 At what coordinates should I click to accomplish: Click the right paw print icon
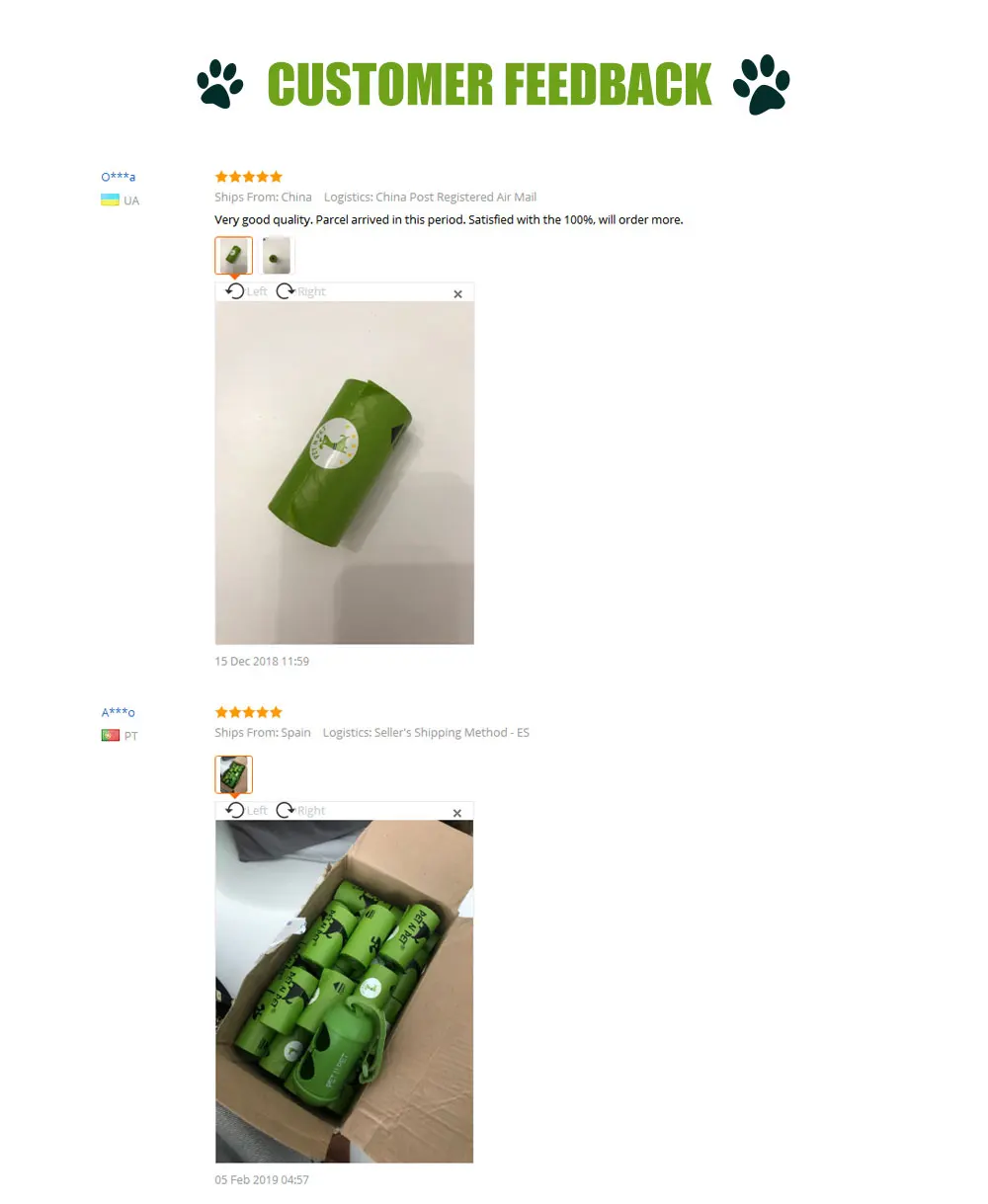(762, 85)
